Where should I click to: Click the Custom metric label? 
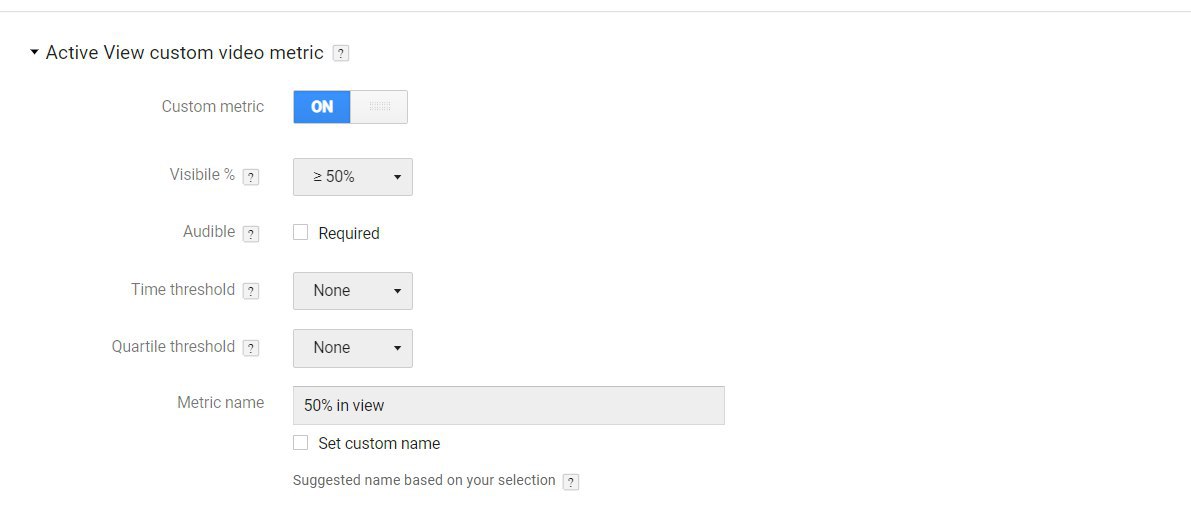tap(213, 106)
